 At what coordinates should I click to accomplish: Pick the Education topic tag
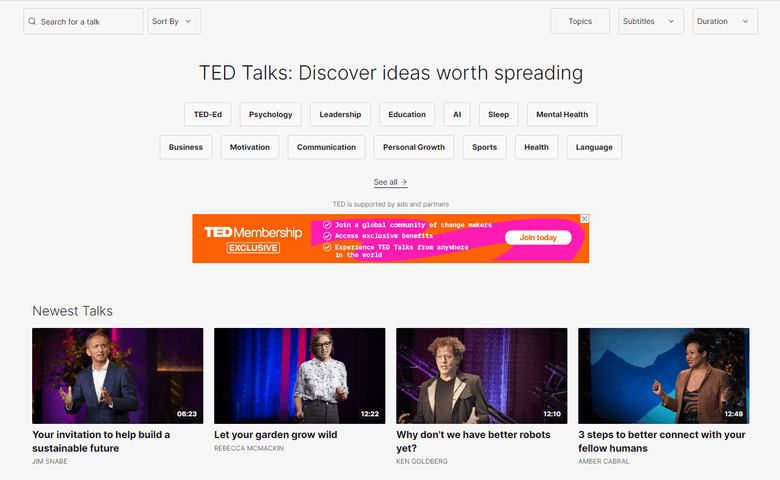point(407,114)
